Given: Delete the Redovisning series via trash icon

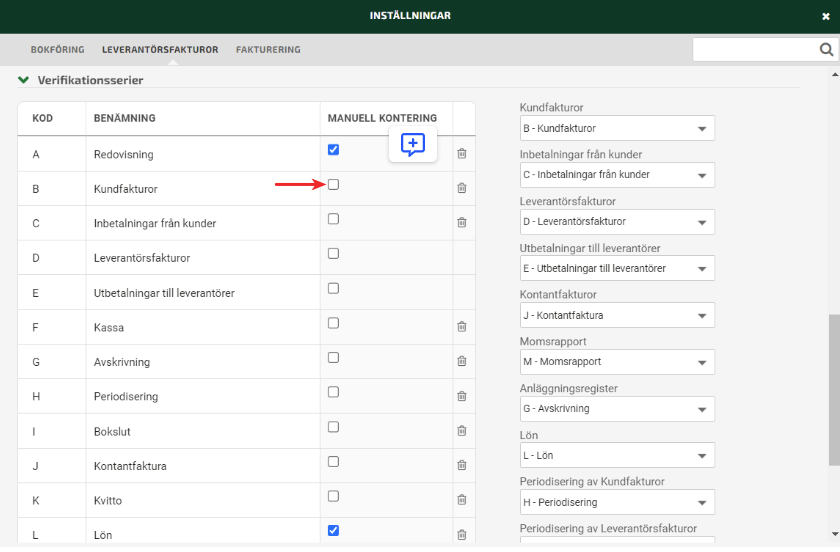Looking at the screenshot, I should [461, 154].
